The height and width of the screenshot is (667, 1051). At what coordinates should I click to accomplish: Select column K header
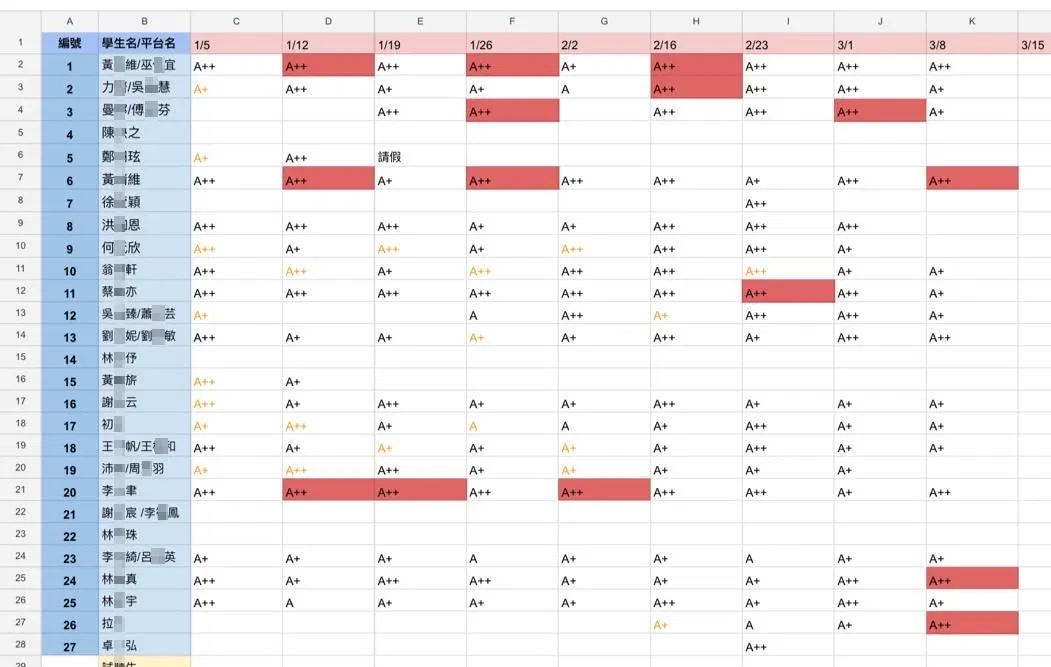click(x=972, y=21)
